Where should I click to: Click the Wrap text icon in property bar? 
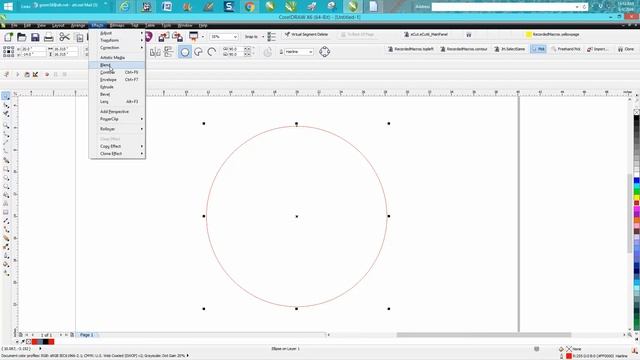[324, 52]
